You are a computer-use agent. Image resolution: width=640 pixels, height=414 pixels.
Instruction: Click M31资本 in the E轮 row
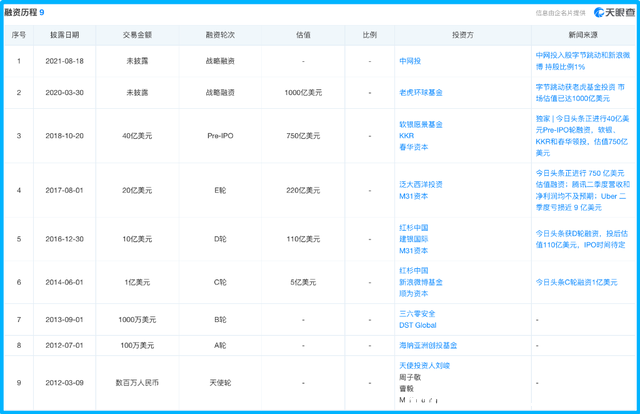click(x=413, y=196)
